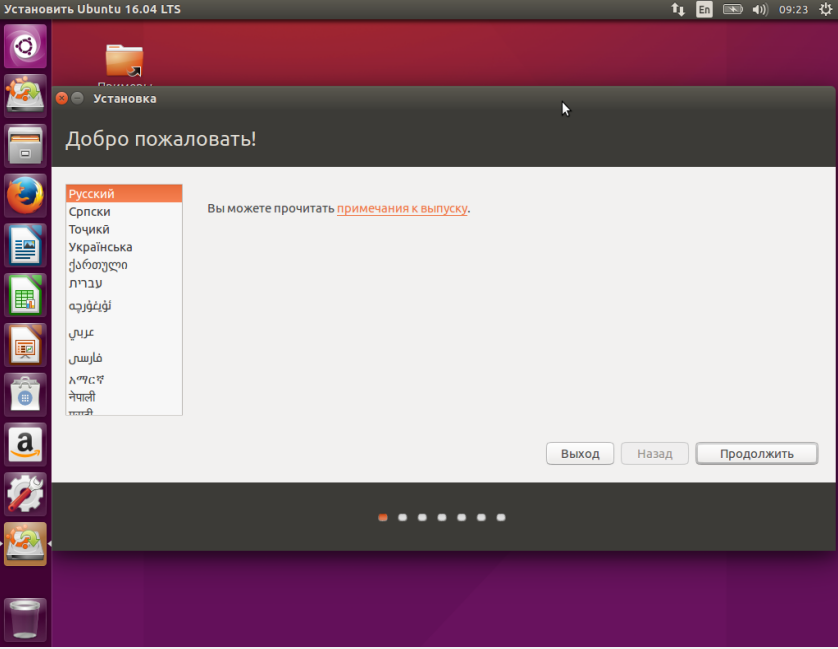The image size is (838, 649).
Task: Minimize the Установка installer window
Action: [x=77, y=98]
